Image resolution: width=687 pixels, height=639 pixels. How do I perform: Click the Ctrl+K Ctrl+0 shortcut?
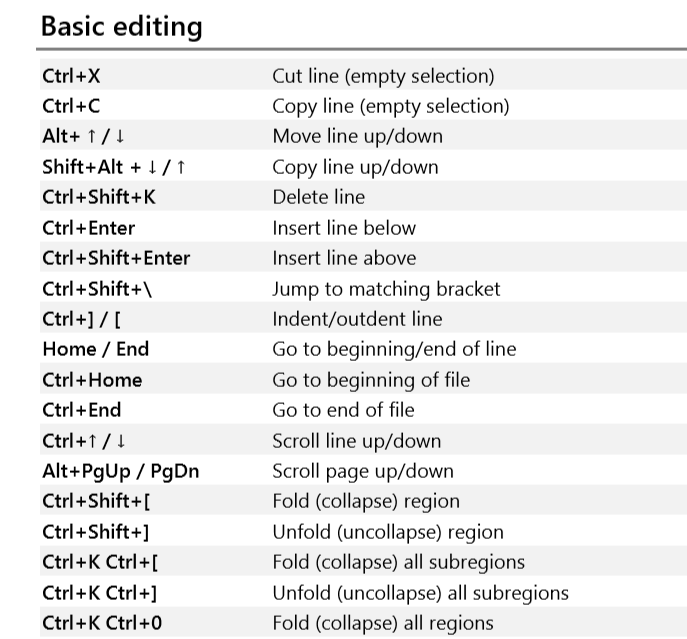coord(103,623)
